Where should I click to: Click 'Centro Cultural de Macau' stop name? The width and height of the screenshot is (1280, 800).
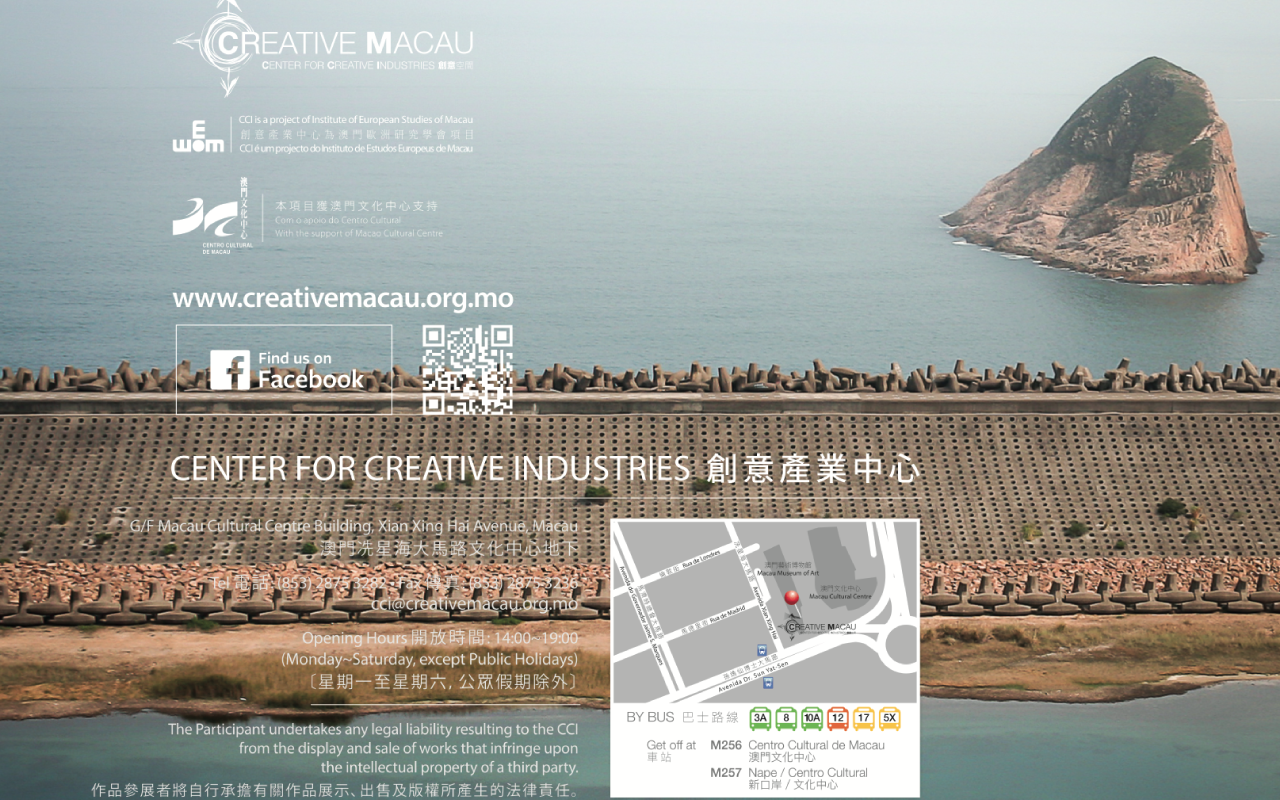point(817,746)
